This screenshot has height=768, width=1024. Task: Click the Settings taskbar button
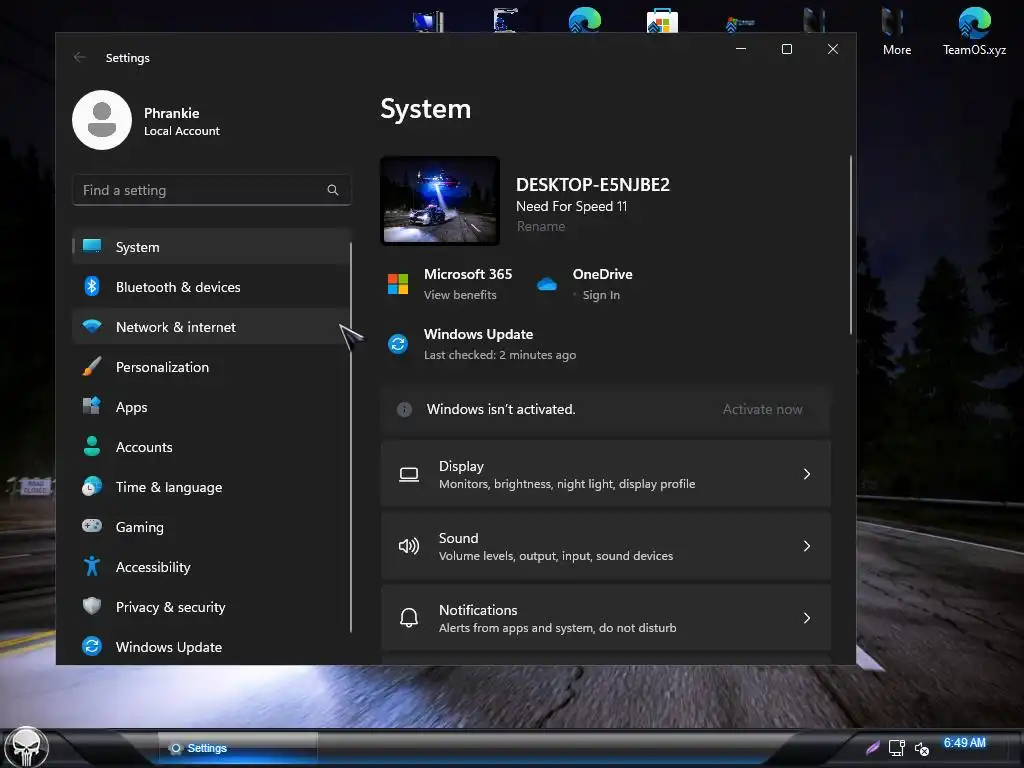tap(238, 748)
